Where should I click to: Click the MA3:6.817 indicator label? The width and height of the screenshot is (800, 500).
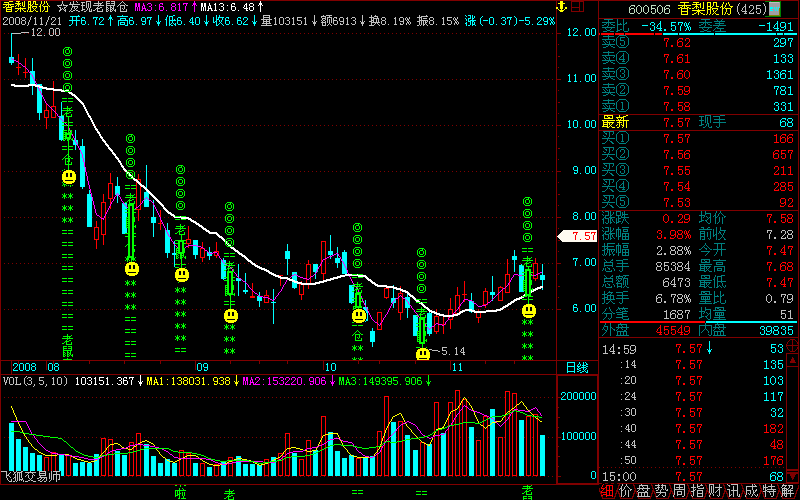click(x=166, y=7)
